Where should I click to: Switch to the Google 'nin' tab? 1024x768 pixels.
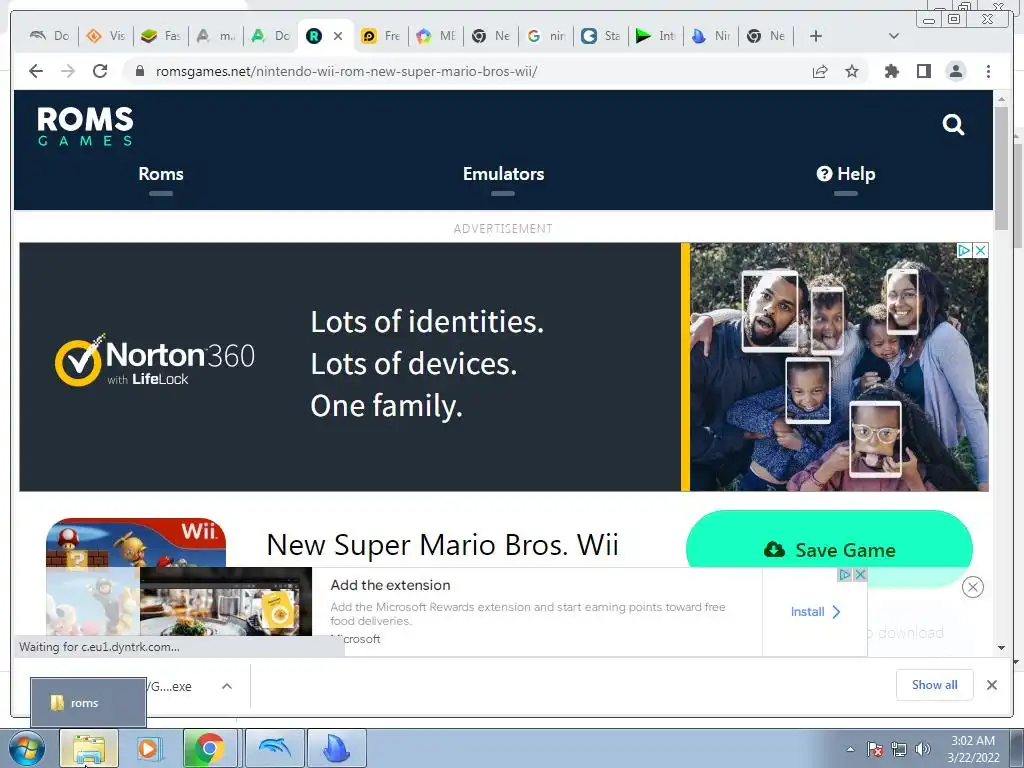(546, 36)
